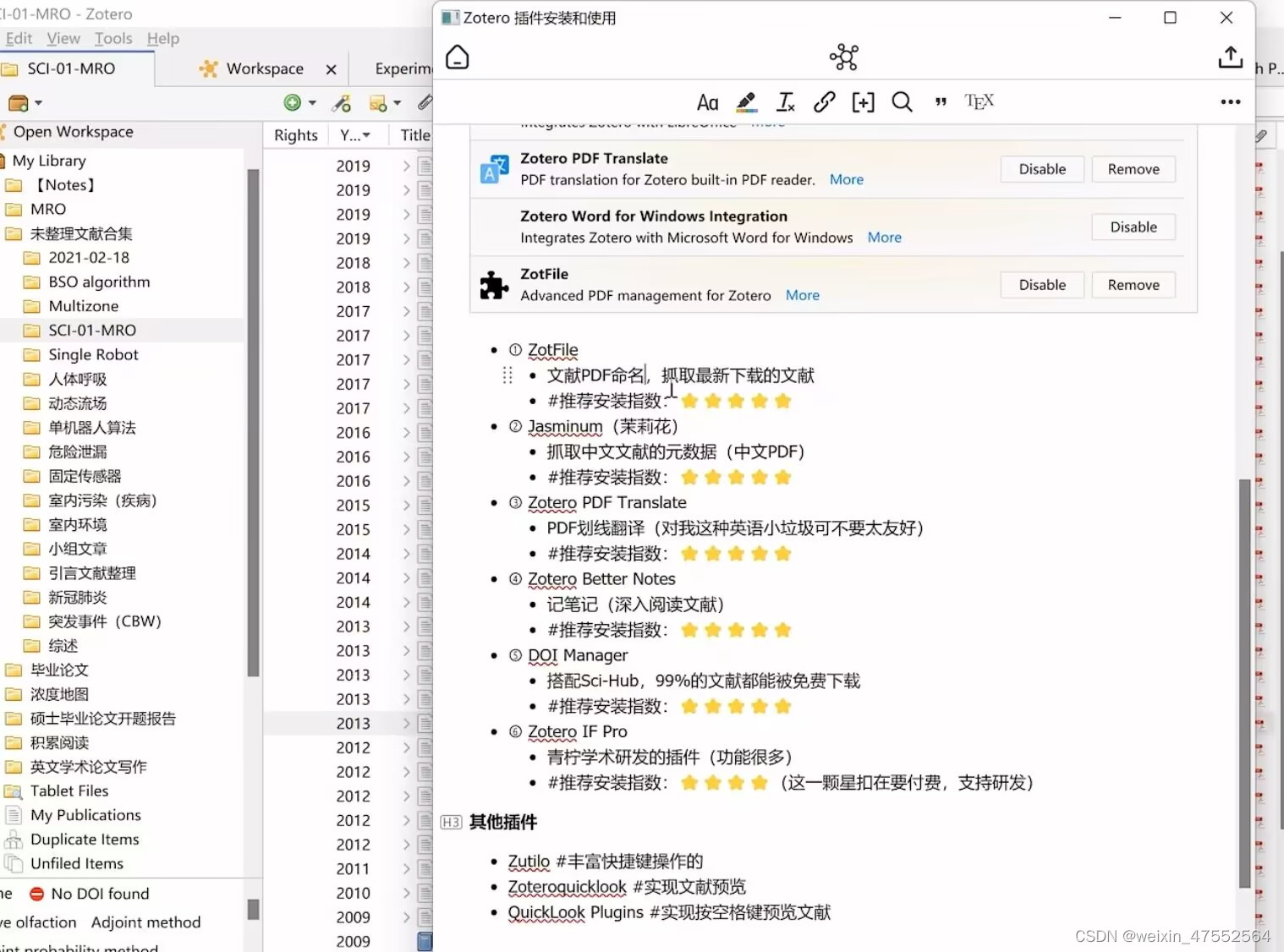Expand the 2011 item row chevron

[406, 869]
